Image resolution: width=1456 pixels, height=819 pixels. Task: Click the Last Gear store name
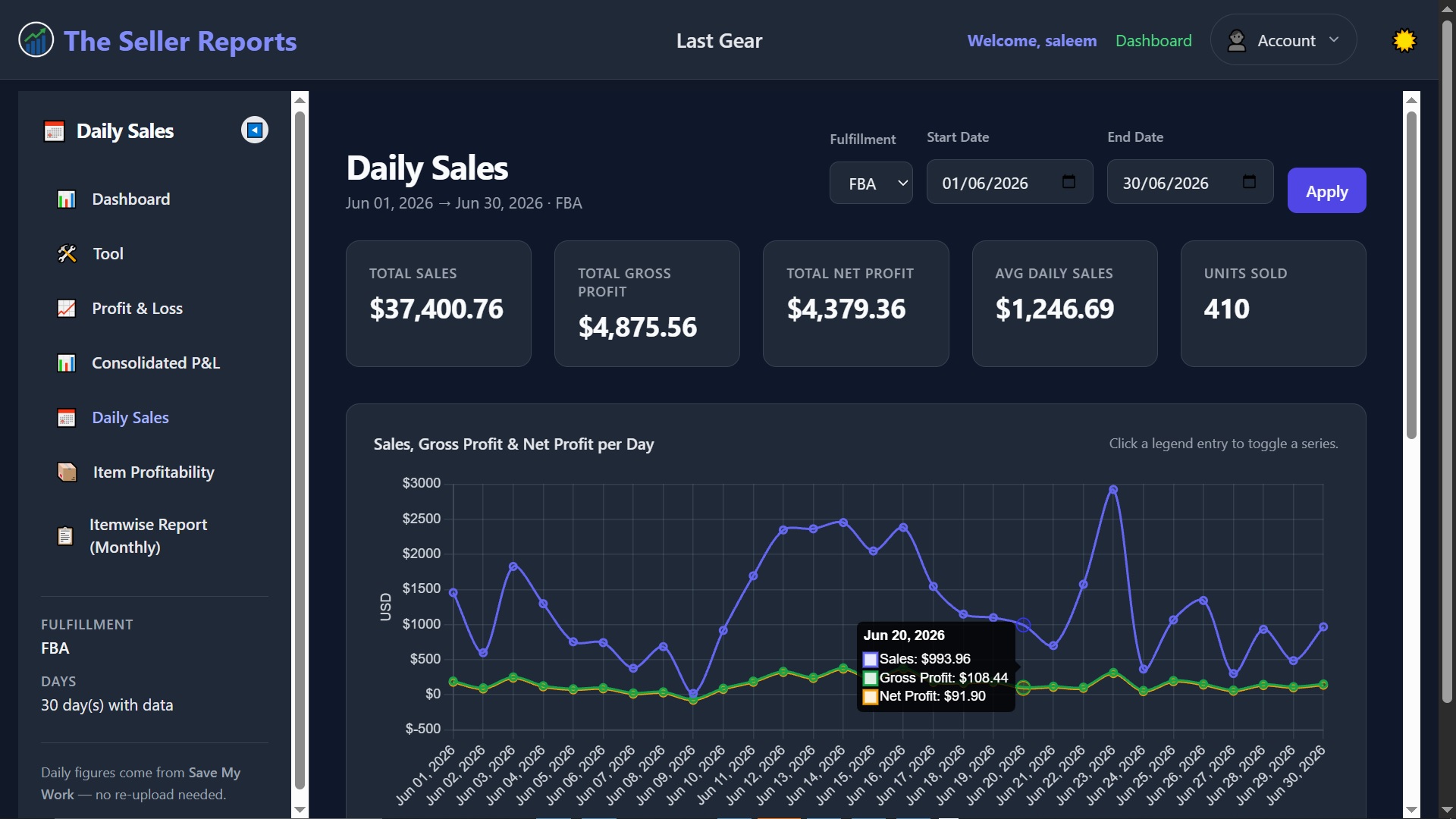point(719,40)
